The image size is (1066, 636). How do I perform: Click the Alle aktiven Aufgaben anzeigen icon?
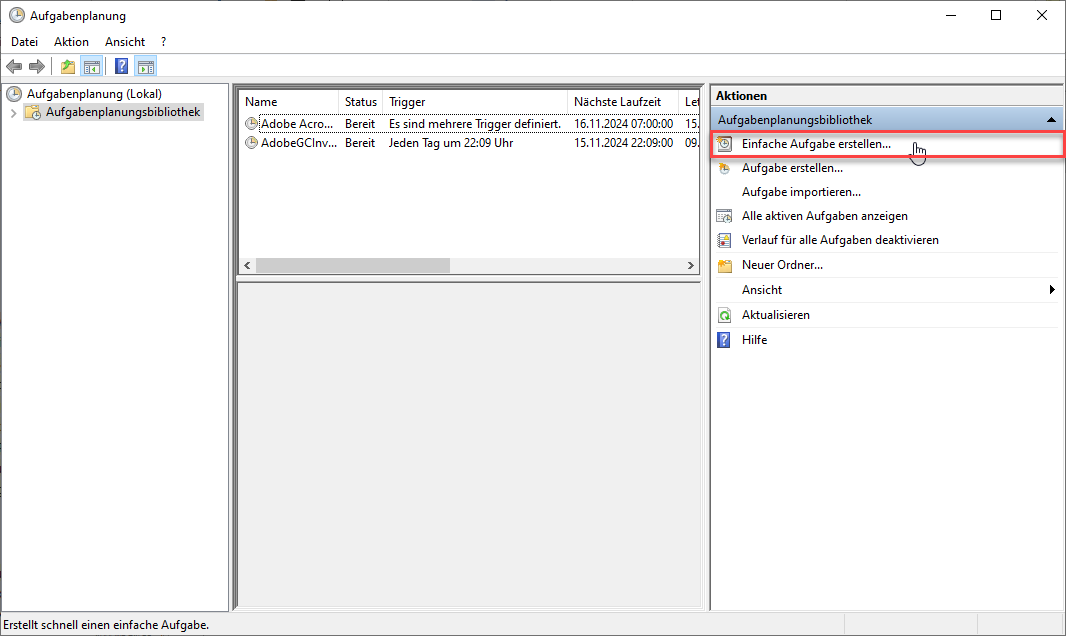(725, 216)
